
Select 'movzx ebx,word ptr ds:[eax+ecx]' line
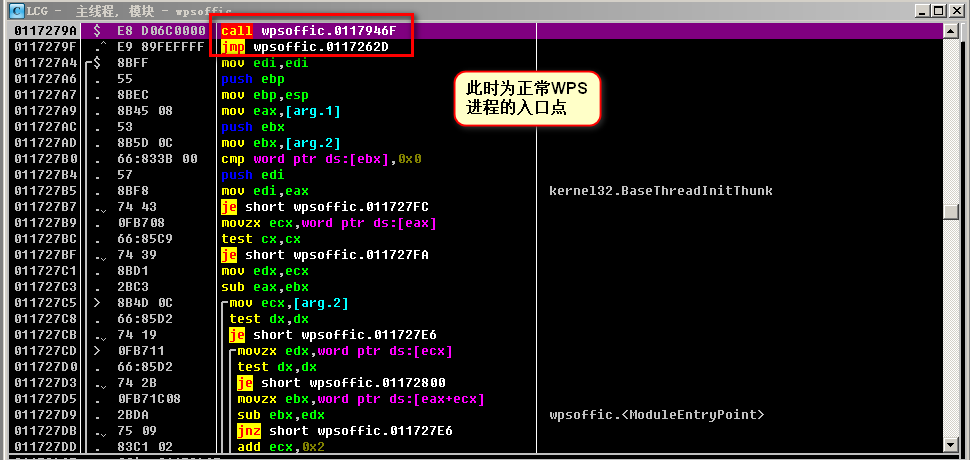tap(361, 399)
